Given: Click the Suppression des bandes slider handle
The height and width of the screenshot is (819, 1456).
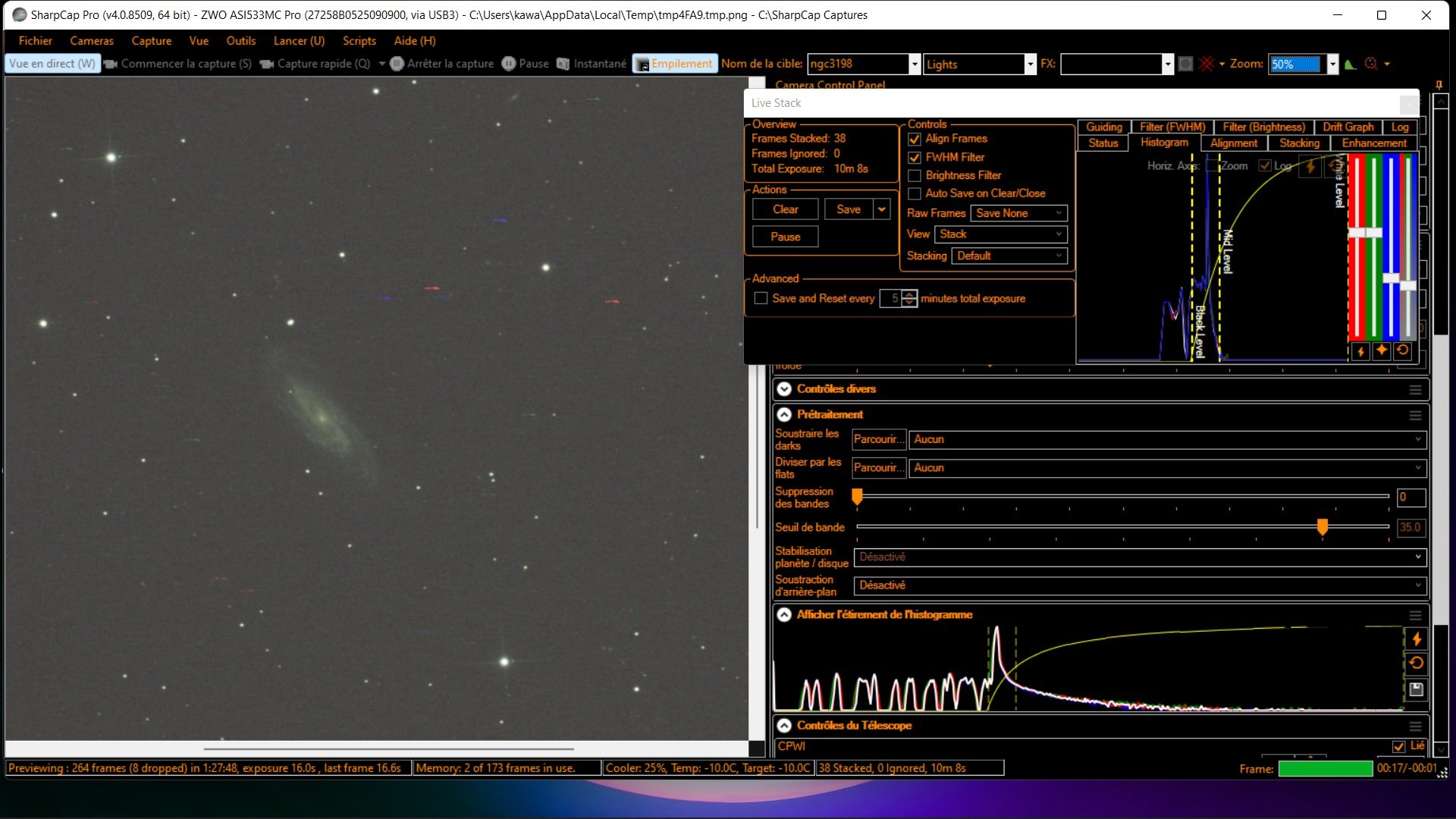Looking at the screenshot, I should tap(857, 497).
